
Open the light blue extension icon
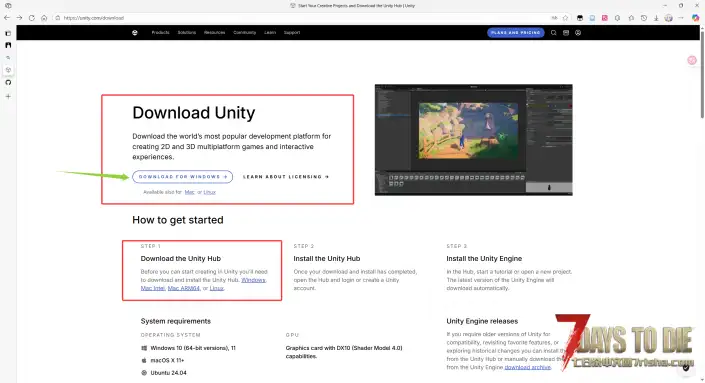(592, 18)
